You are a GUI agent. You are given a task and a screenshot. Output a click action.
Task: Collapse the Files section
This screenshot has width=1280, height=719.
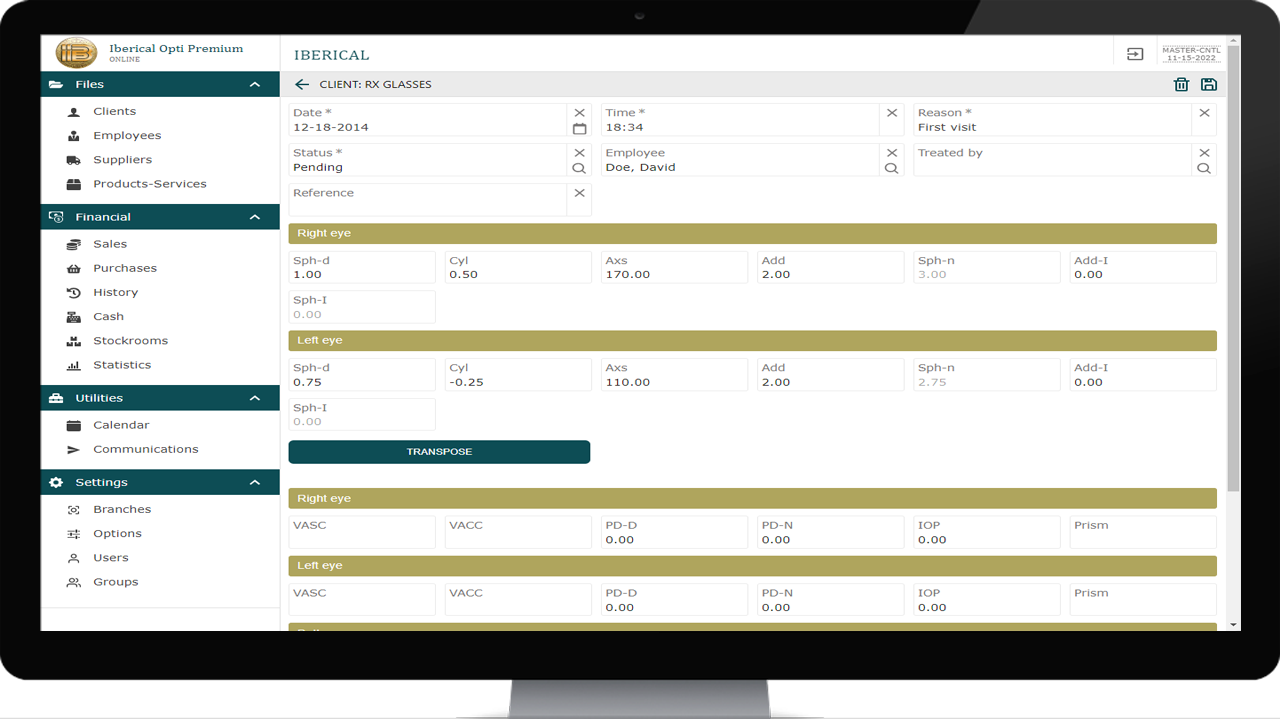pyautogui.click(x=255, y=85)
